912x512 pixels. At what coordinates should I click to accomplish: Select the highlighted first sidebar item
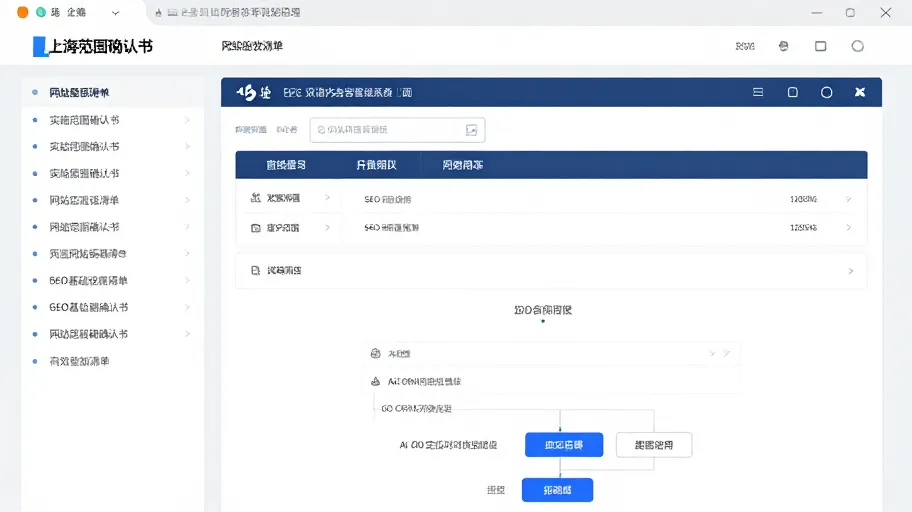coord(113,93)
